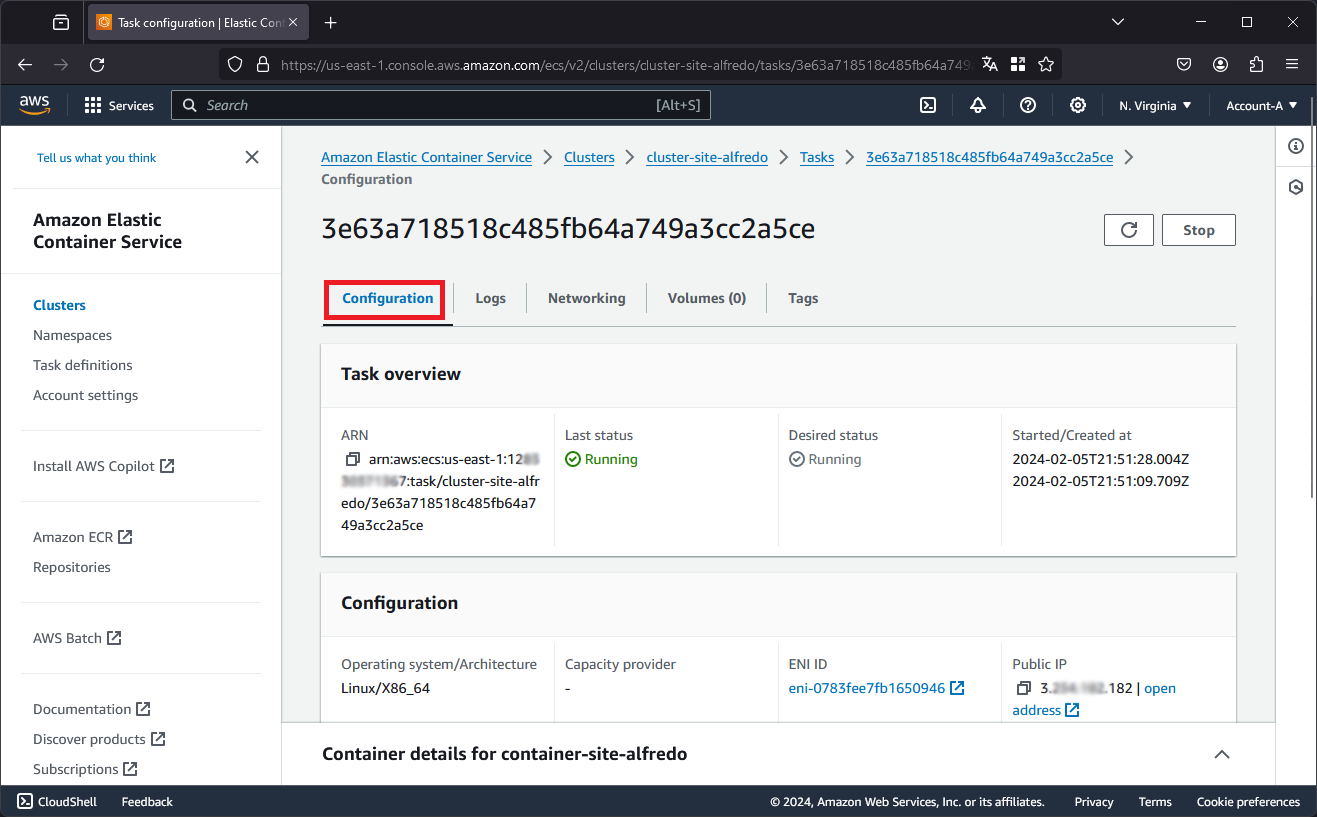Open N. Virginia region dropdown
Viewport: 1317px width, 817px height.
pos(1155,105)
